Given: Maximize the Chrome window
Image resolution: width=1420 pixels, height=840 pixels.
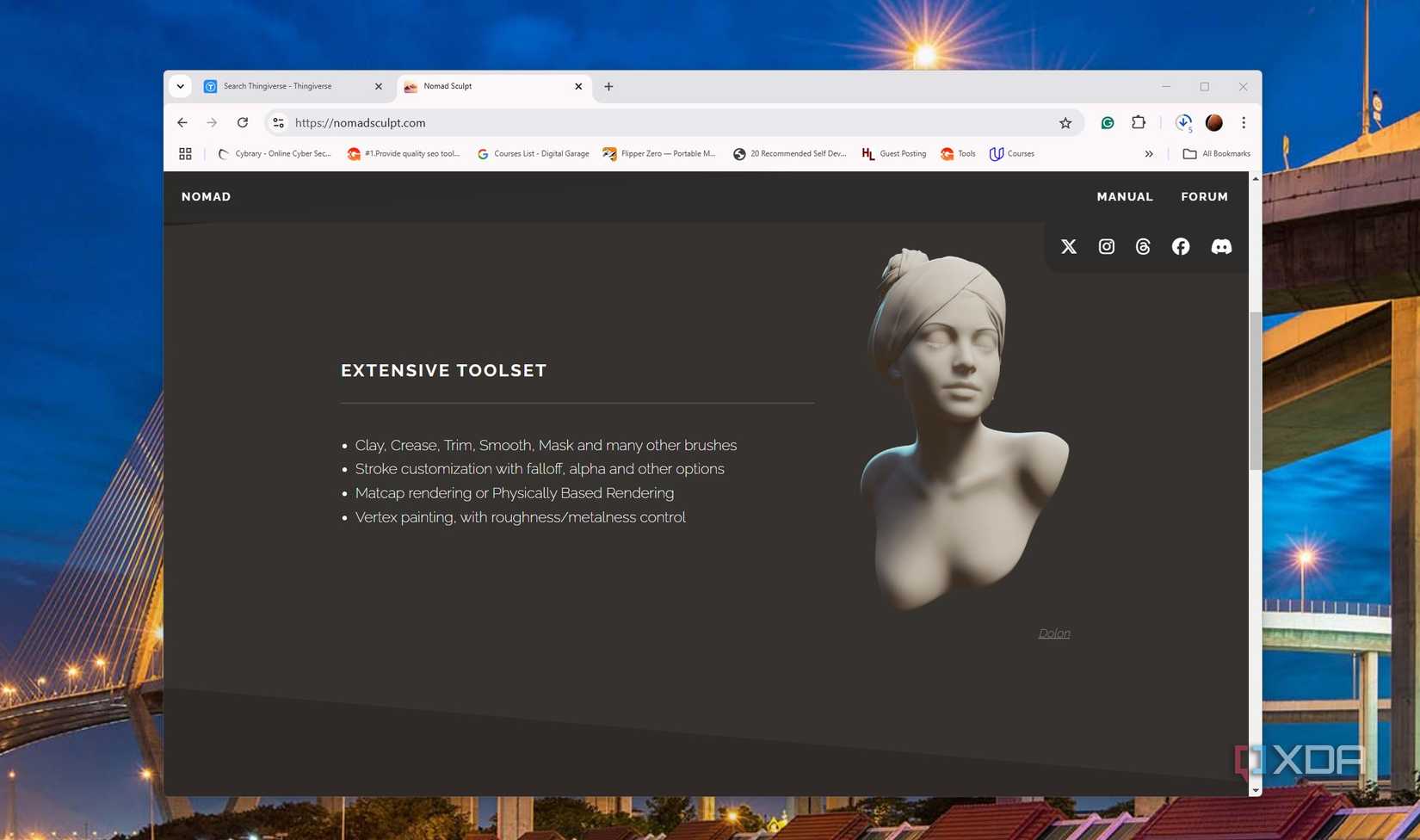Looking at the screenshot, I should click(1205, 86).
